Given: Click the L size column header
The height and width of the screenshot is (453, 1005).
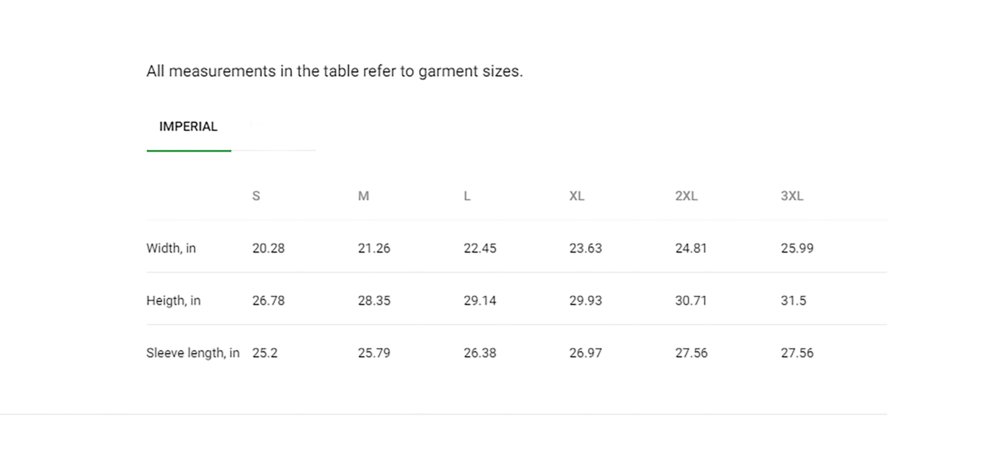Looking at the screenshot, I should click(467, 196).
